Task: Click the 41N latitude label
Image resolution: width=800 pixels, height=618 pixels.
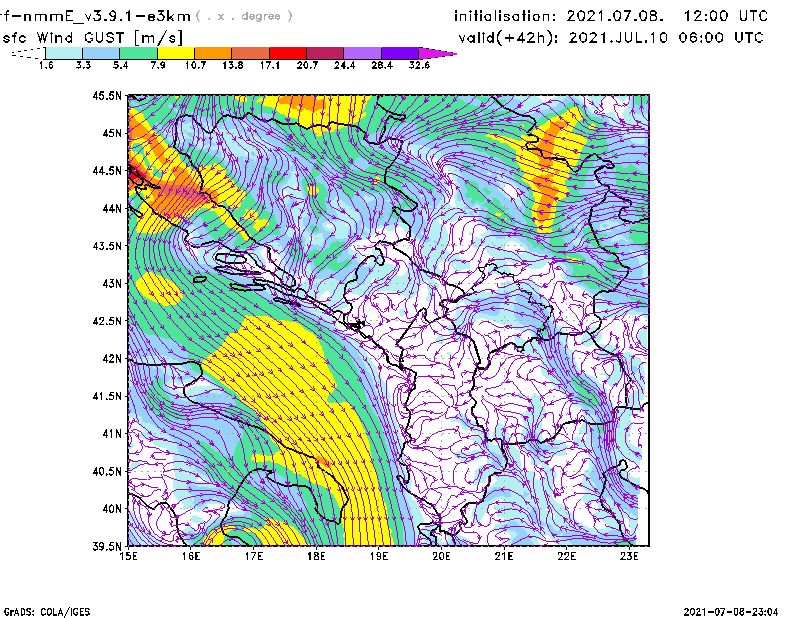Action: click(x=112, y=433)
